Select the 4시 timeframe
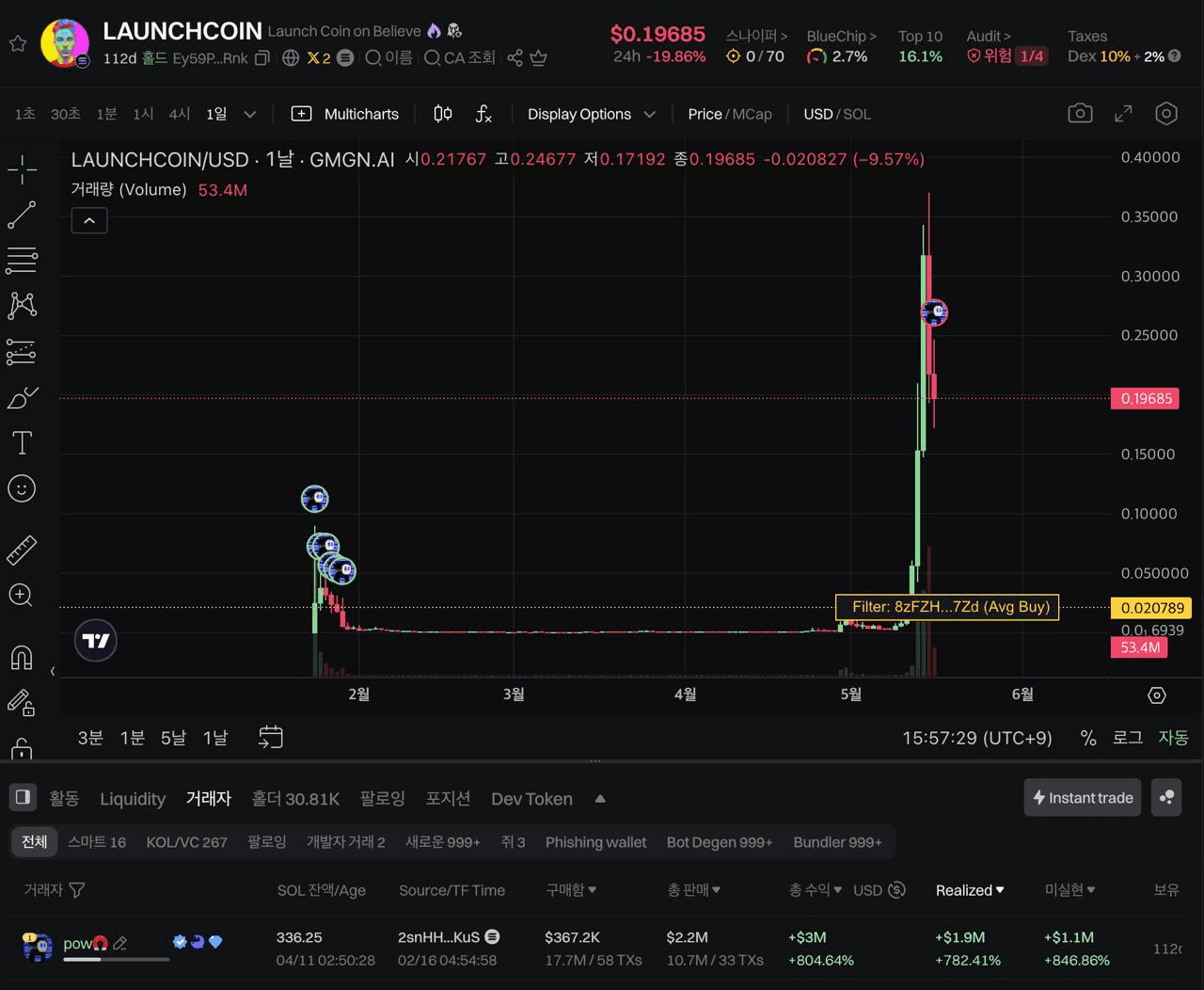 tap(179, 114)
